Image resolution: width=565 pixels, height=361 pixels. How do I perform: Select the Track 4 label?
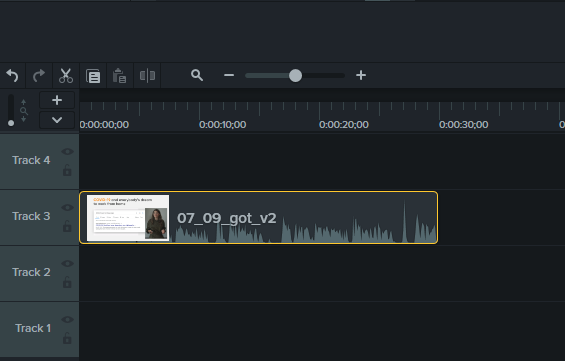tap(31, 160)
